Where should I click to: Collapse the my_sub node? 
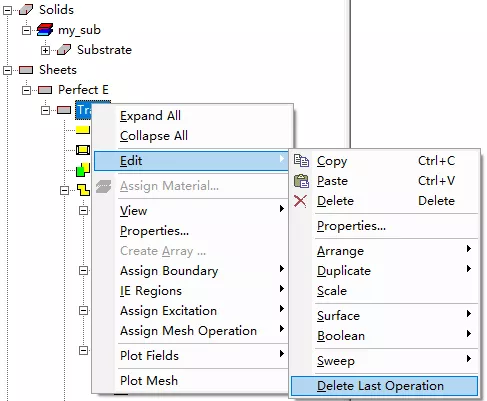tap(26, 30)
